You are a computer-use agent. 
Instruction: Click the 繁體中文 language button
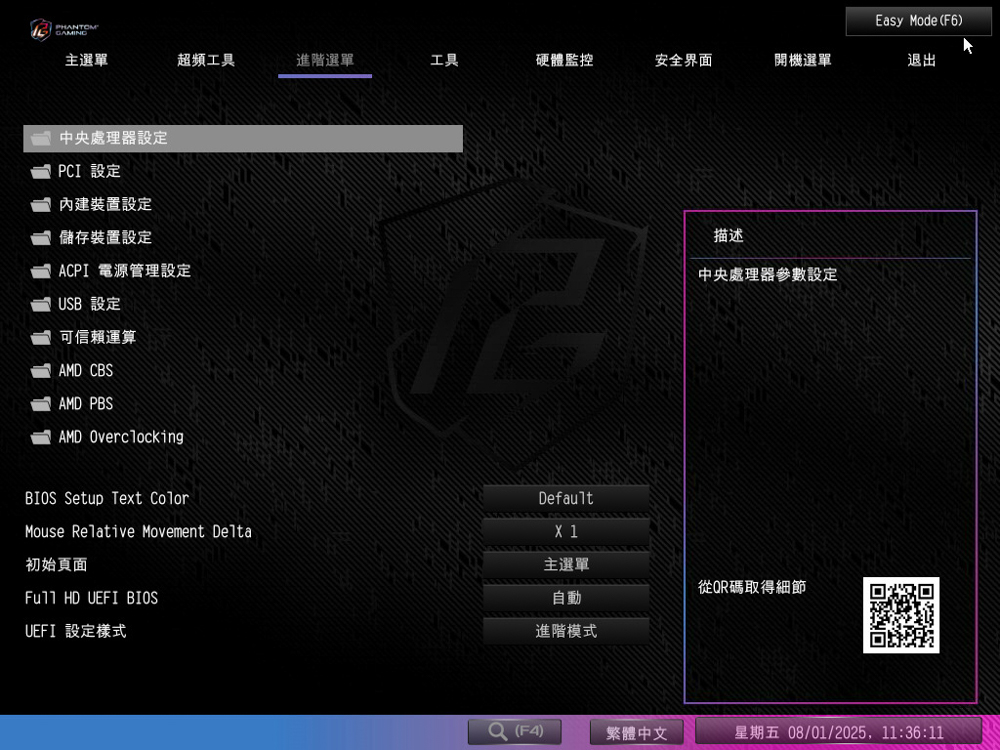[636, 733]
